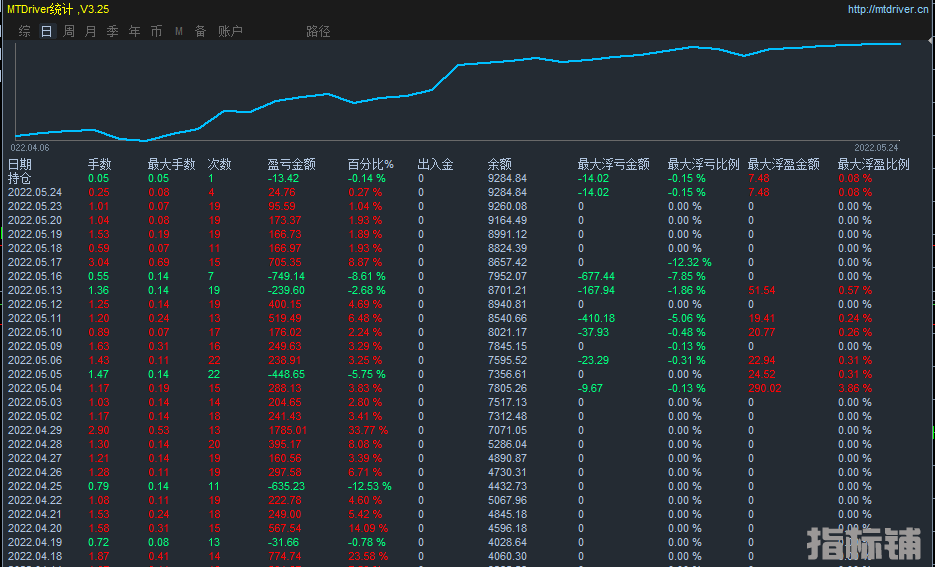Click the 290.02 max floating profit cell

pos(765,388)
